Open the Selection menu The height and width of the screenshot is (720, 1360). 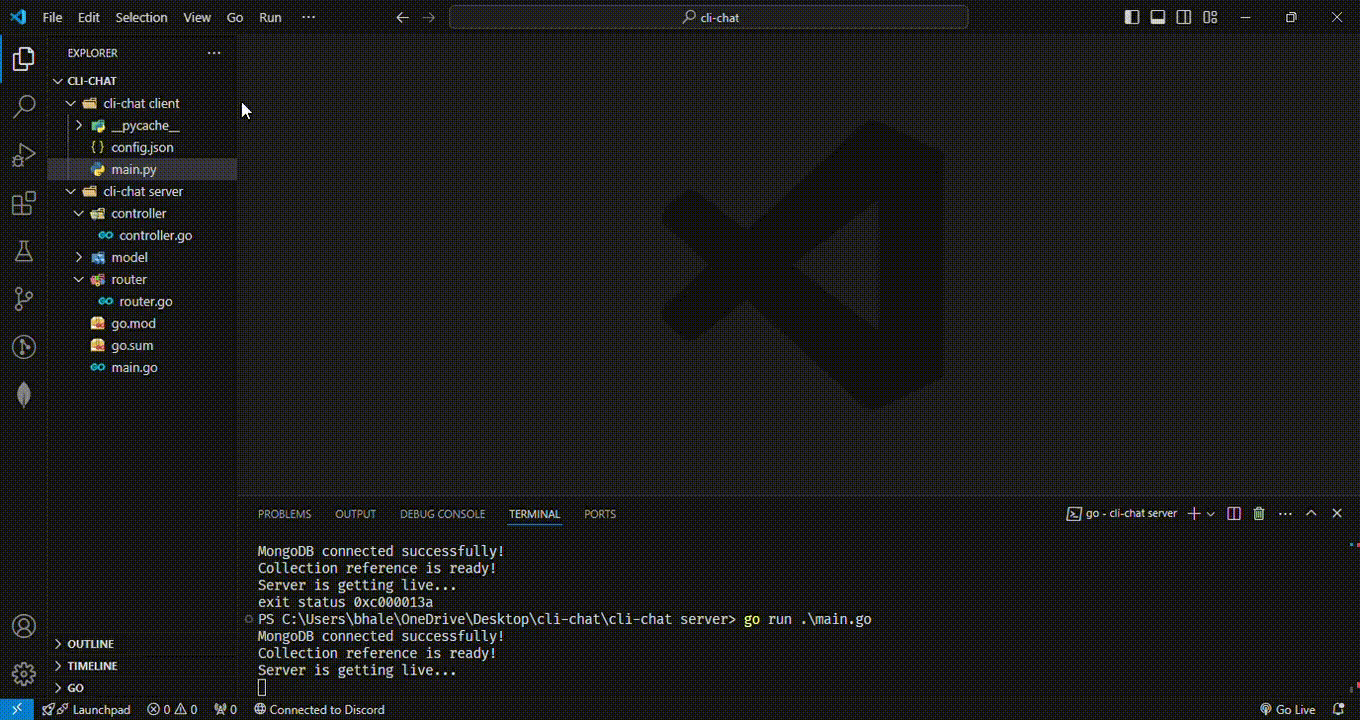click(141, 17)
